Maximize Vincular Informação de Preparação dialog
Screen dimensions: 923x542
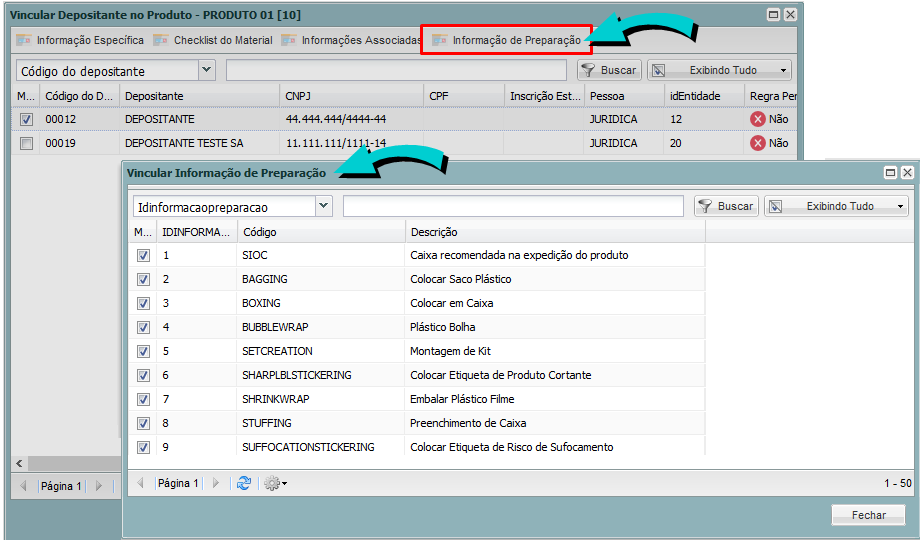(x=891, y=172)
